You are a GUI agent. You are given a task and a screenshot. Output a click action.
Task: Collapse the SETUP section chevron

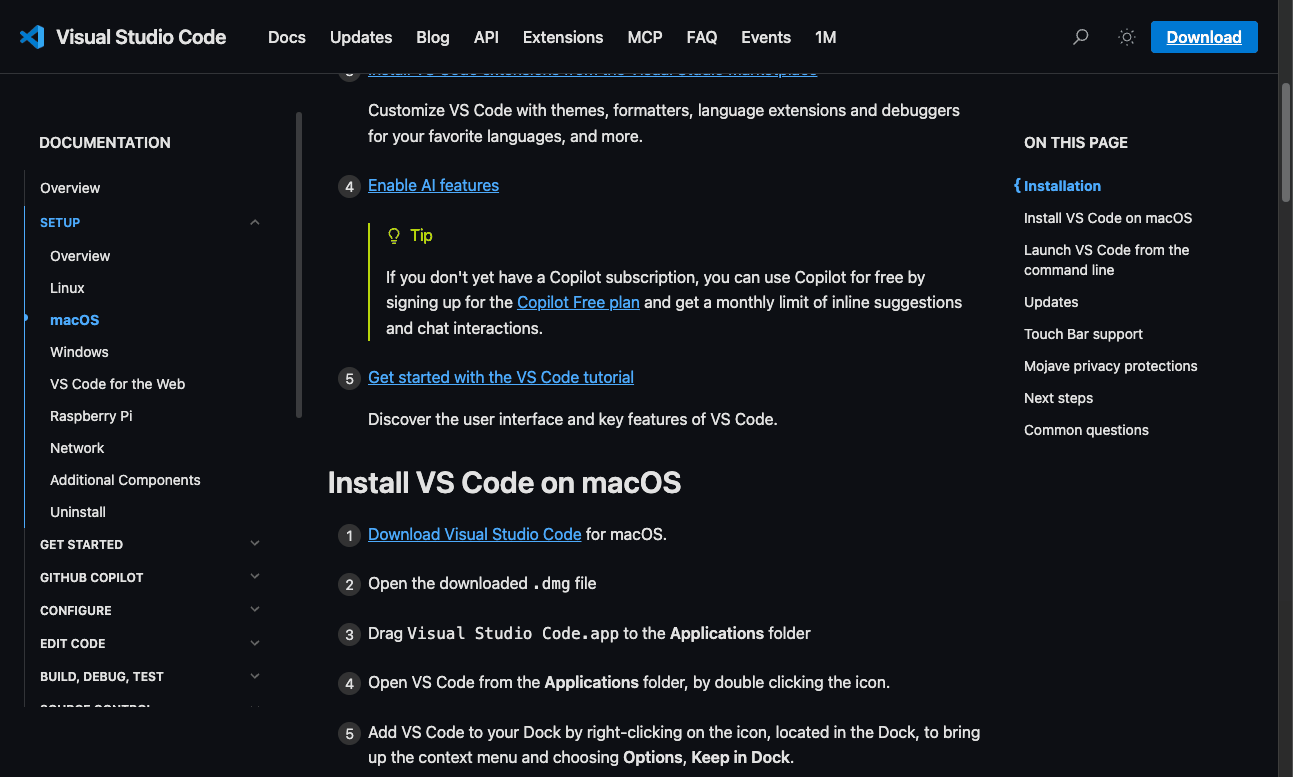tap(255, 222)
